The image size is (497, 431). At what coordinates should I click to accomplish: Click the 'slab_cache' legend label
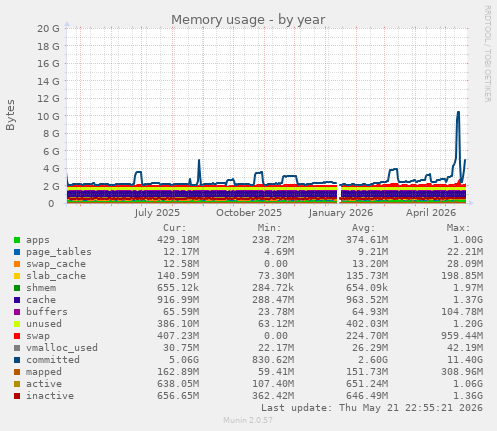pyautogui.click(x=56, y=276)
